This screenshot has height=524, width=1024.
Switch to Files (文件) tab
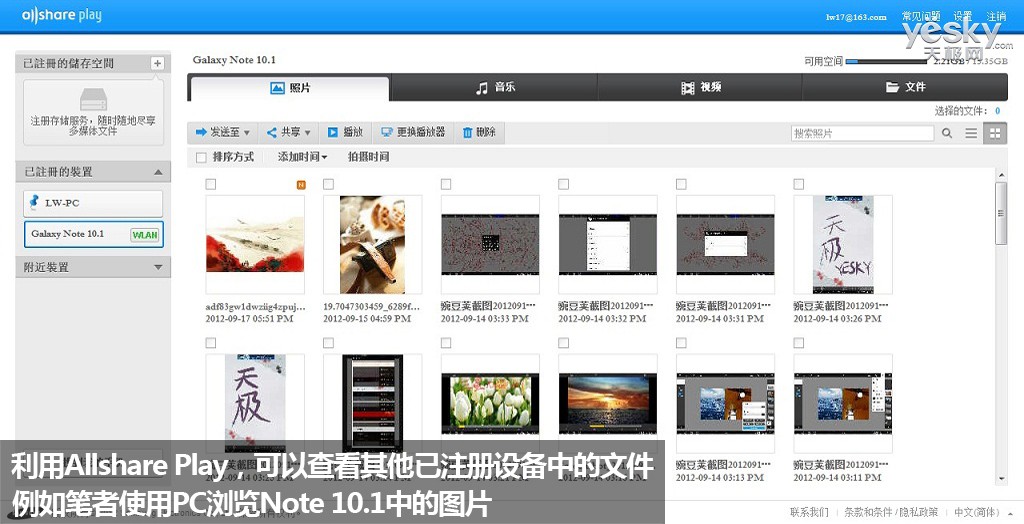pos(905,87)
